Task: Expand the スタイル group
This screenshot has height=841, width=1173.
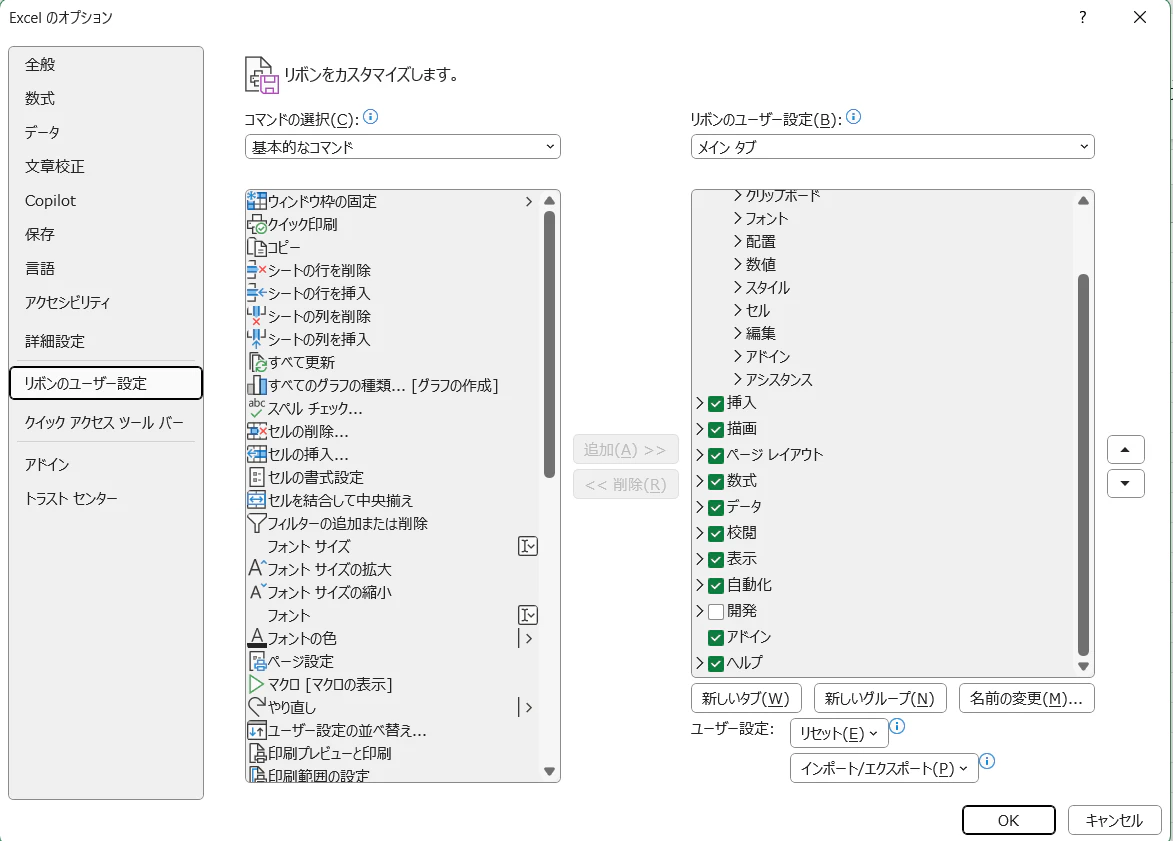Action: pyautogui.click(x=738, y=287)
